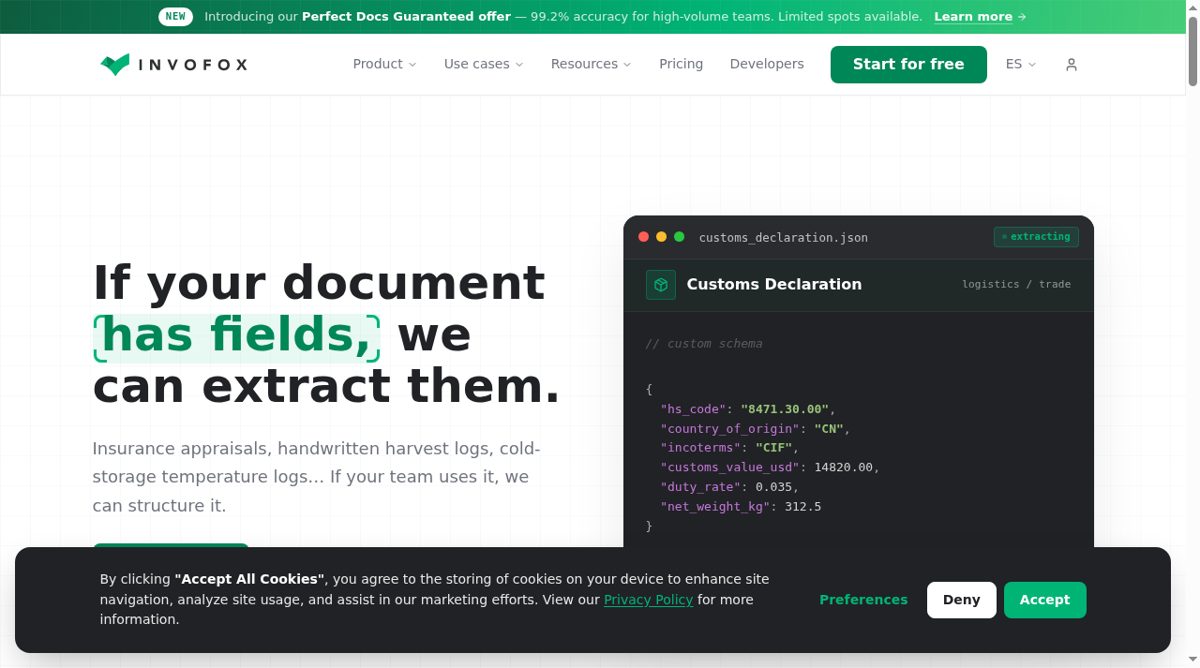
Task: Click the NEW badge in banner
Action: tap(176, 16)
